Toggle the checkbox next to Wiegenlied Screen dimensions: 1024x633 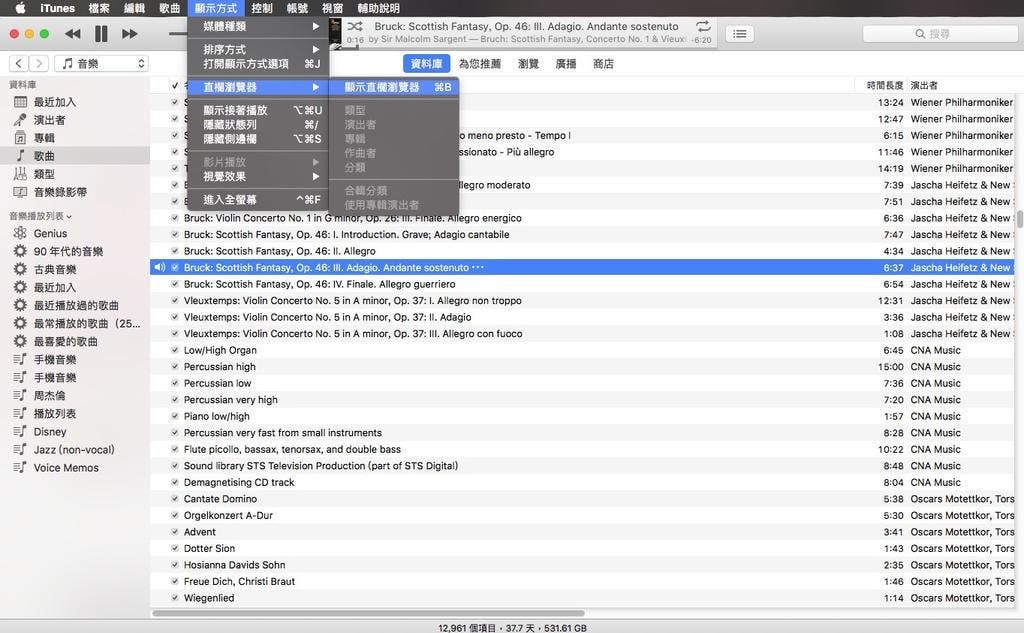pos(175,598)
